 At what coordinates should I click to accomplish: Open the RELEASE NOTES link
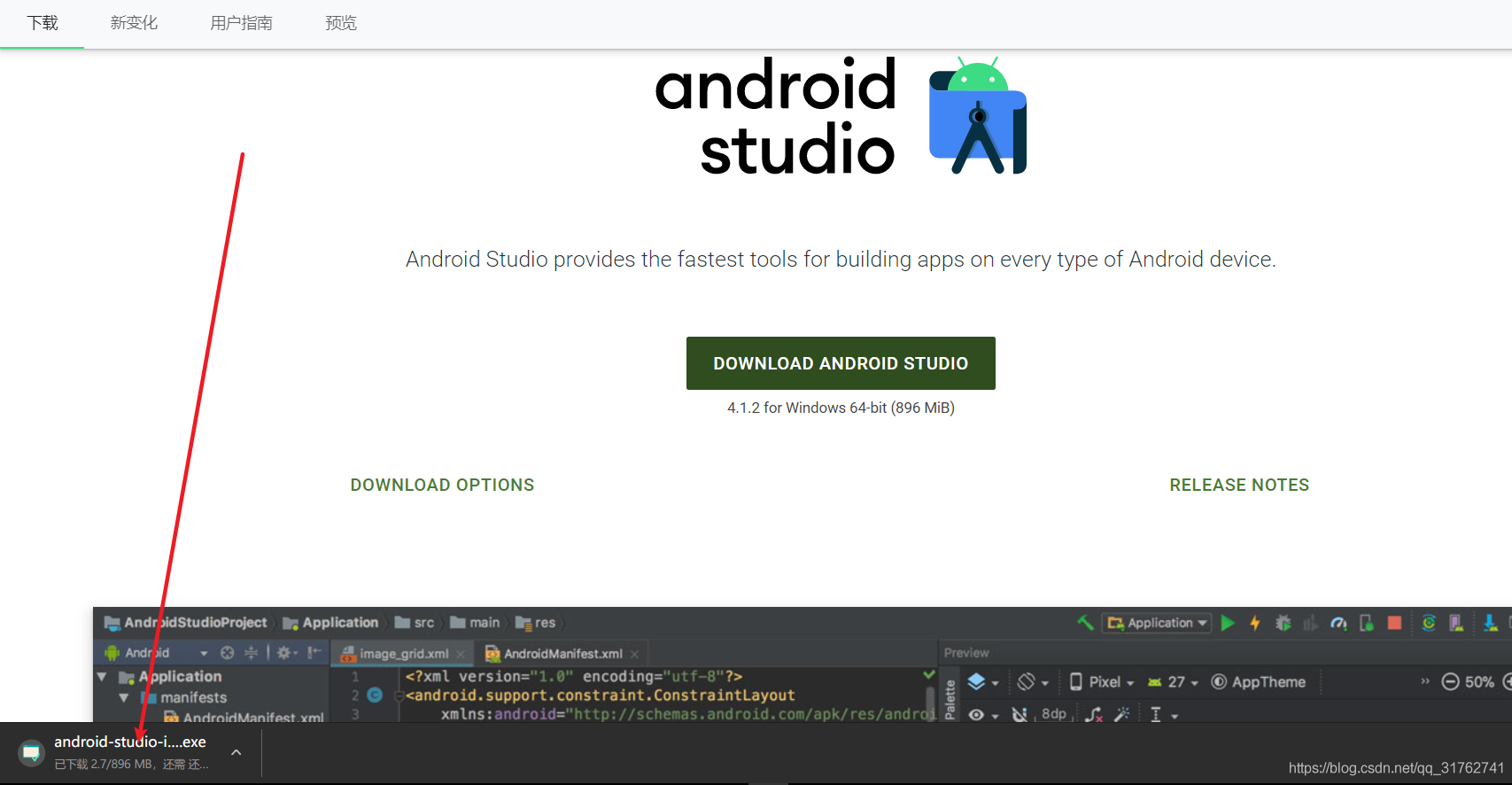click(x=1239, y=485)
